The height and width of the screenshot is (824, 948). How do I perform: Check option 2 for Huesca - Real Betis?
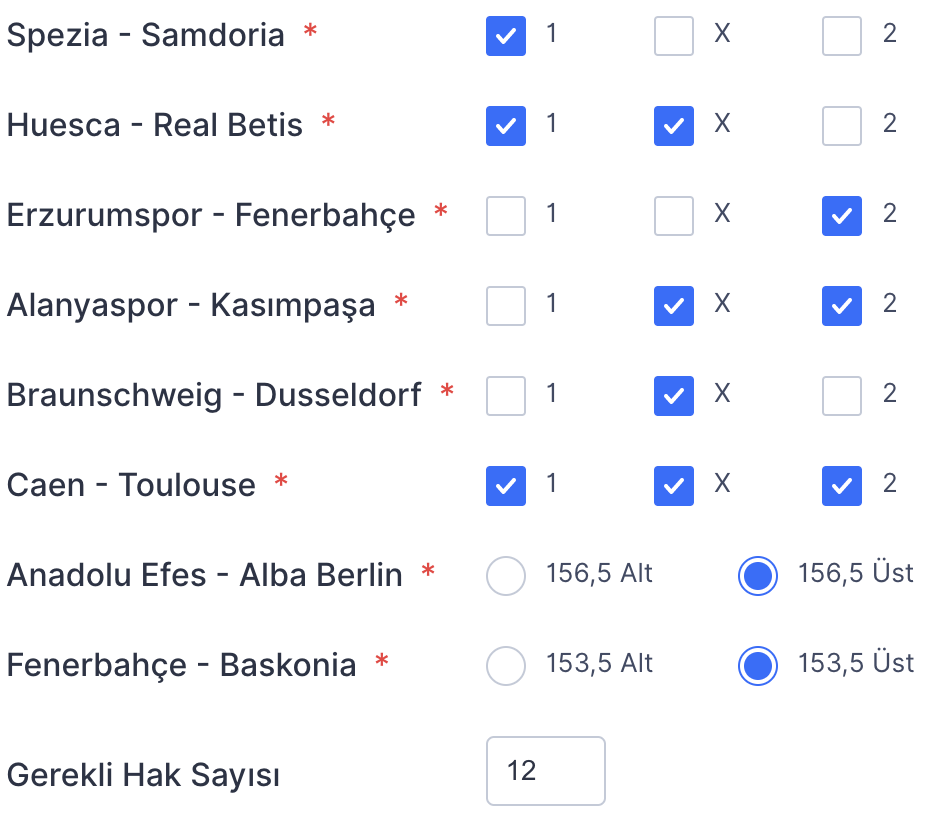[842, 126]
